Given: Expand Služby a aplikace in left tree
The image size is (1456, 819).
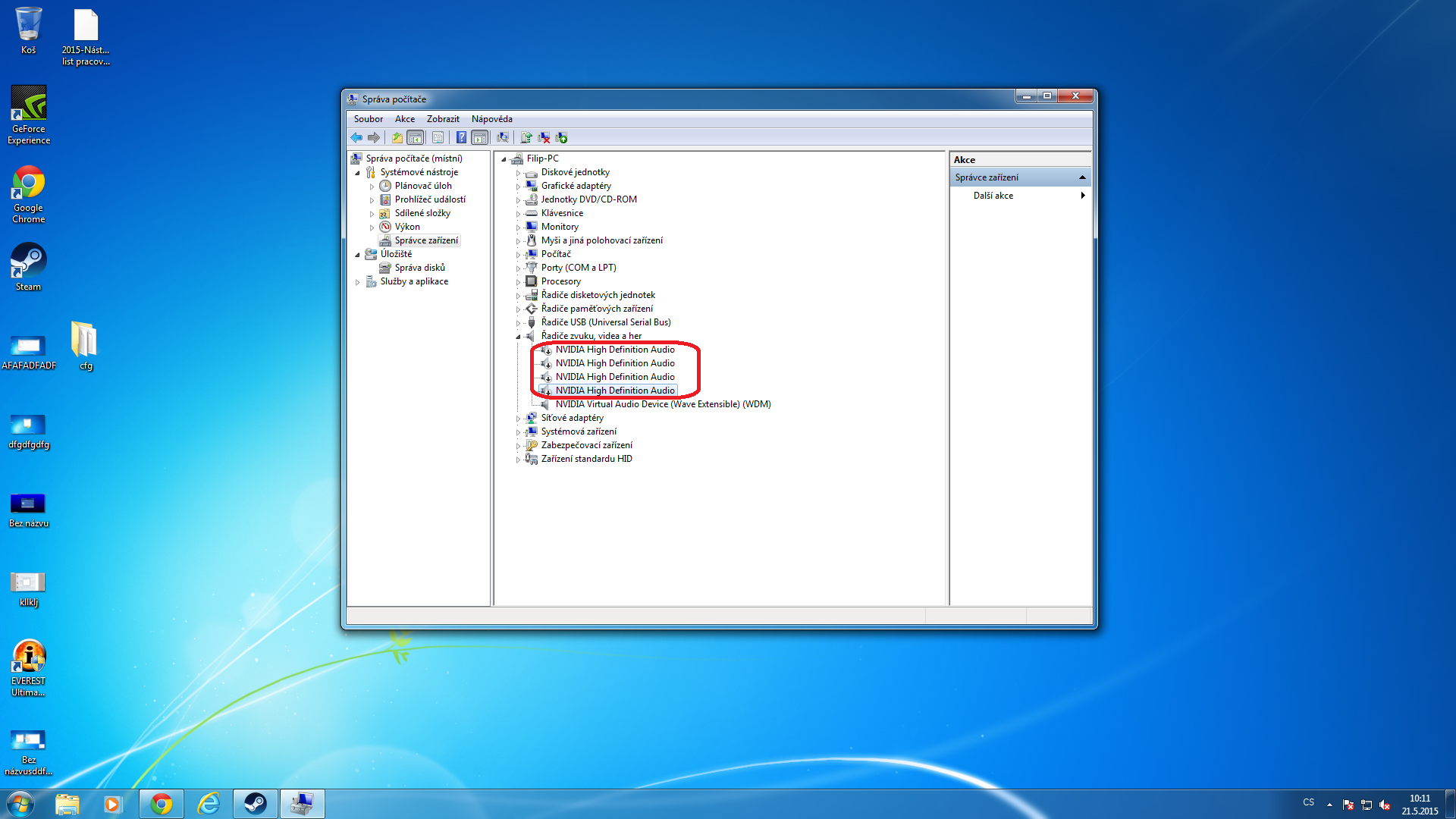Looking at the screenshot, I should pos(358,282).
